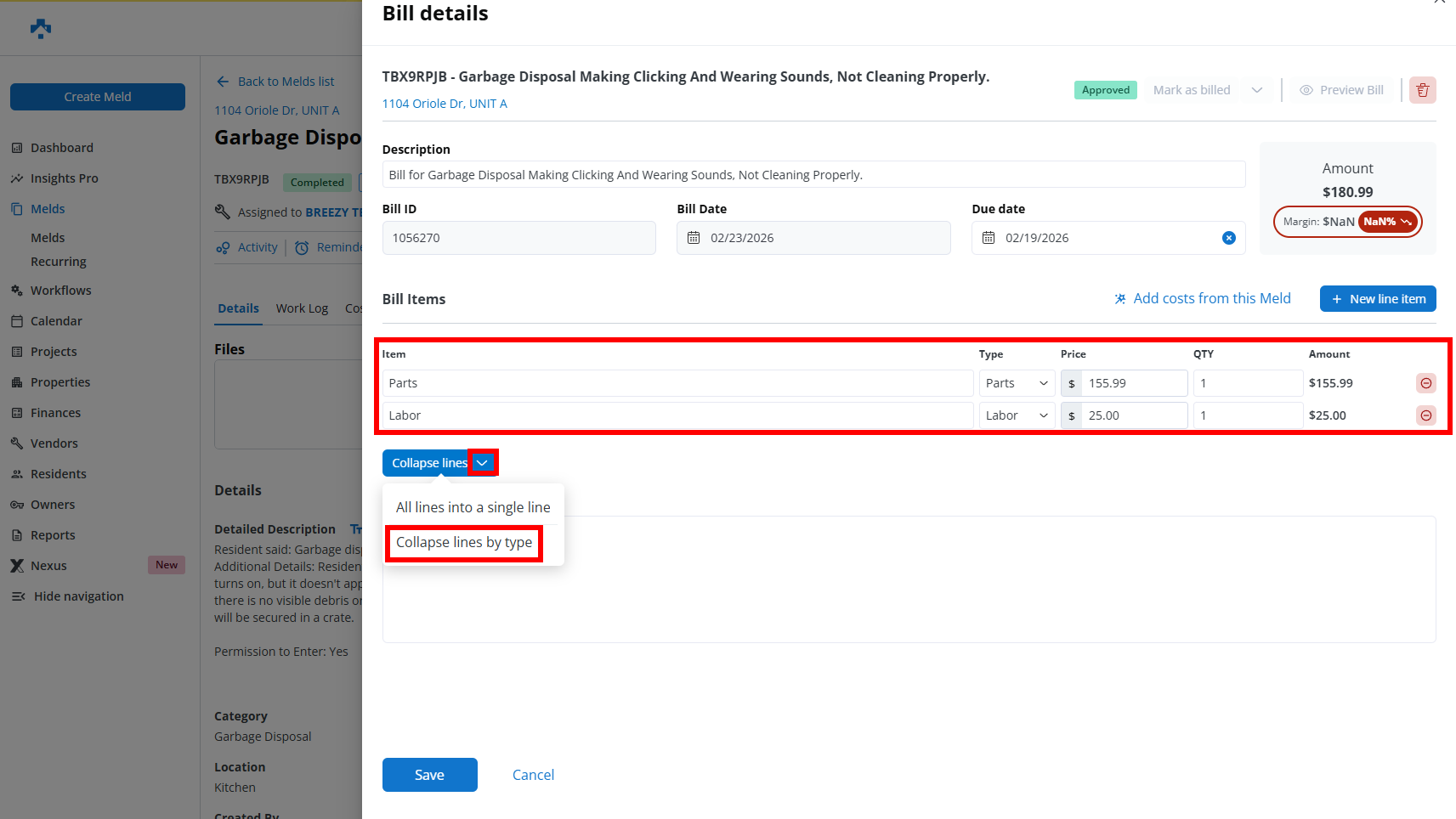The height and width of the screenshot is (819, 1456).
Task: Open the 1104 Oriole Dr, UNIT A link
Action: [445, 104]
